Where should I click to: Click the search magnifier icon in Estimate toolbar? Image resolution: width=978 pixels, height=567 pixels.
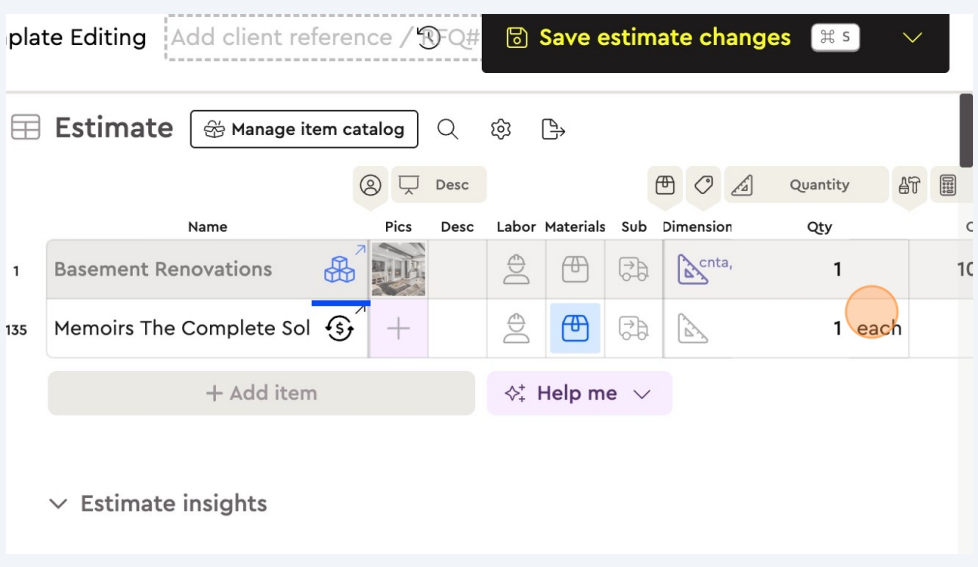448,129
